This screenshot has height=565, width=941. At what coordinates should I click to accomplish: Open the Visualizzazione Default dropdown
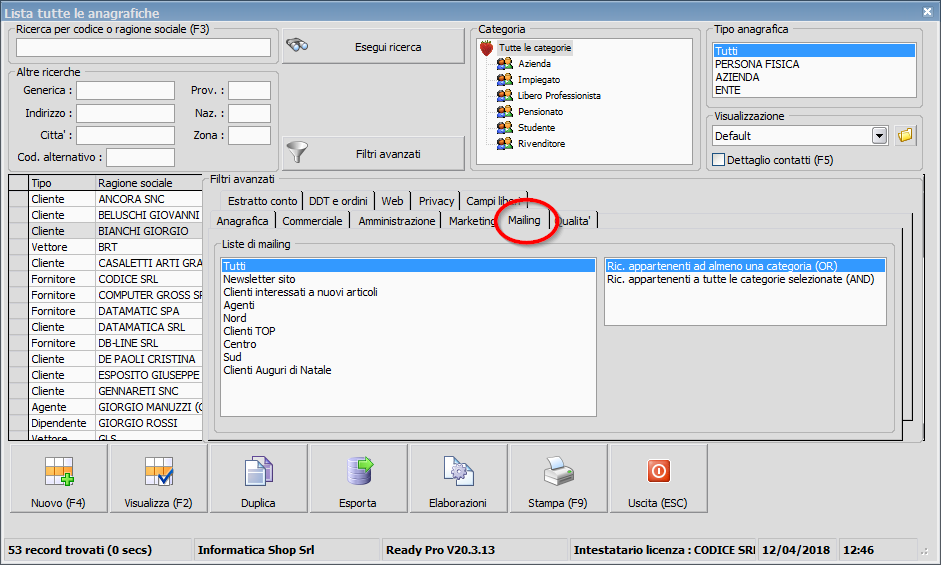pyautogui.click(x=879, y=136)
